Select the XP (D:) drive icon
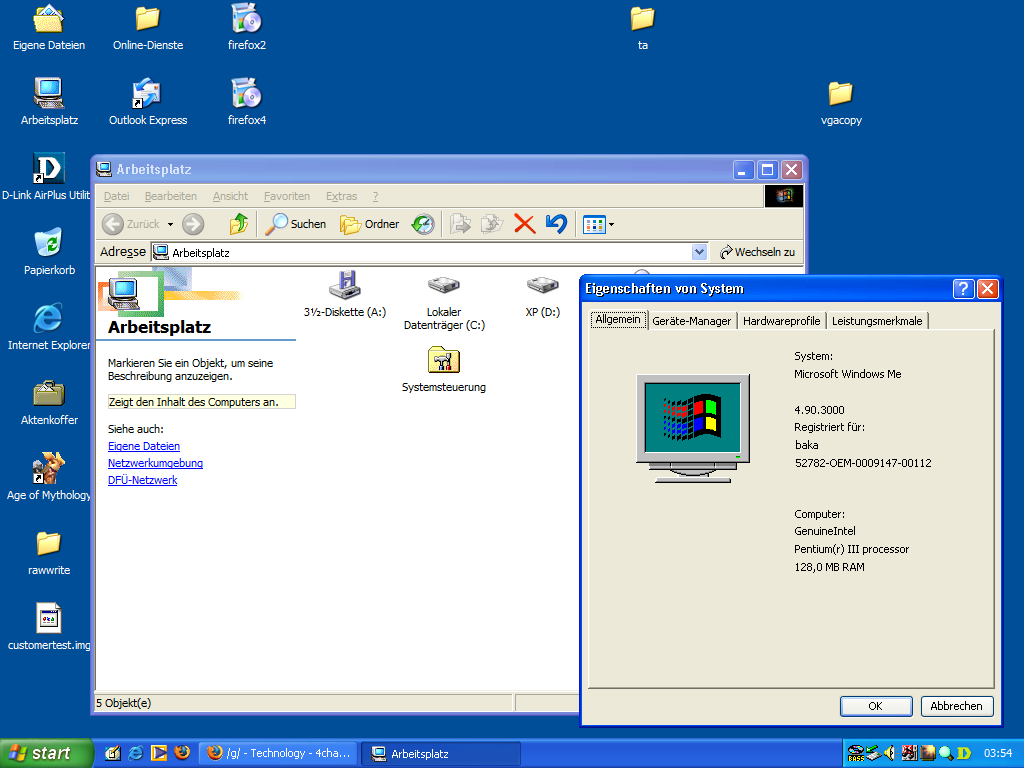 543,295
